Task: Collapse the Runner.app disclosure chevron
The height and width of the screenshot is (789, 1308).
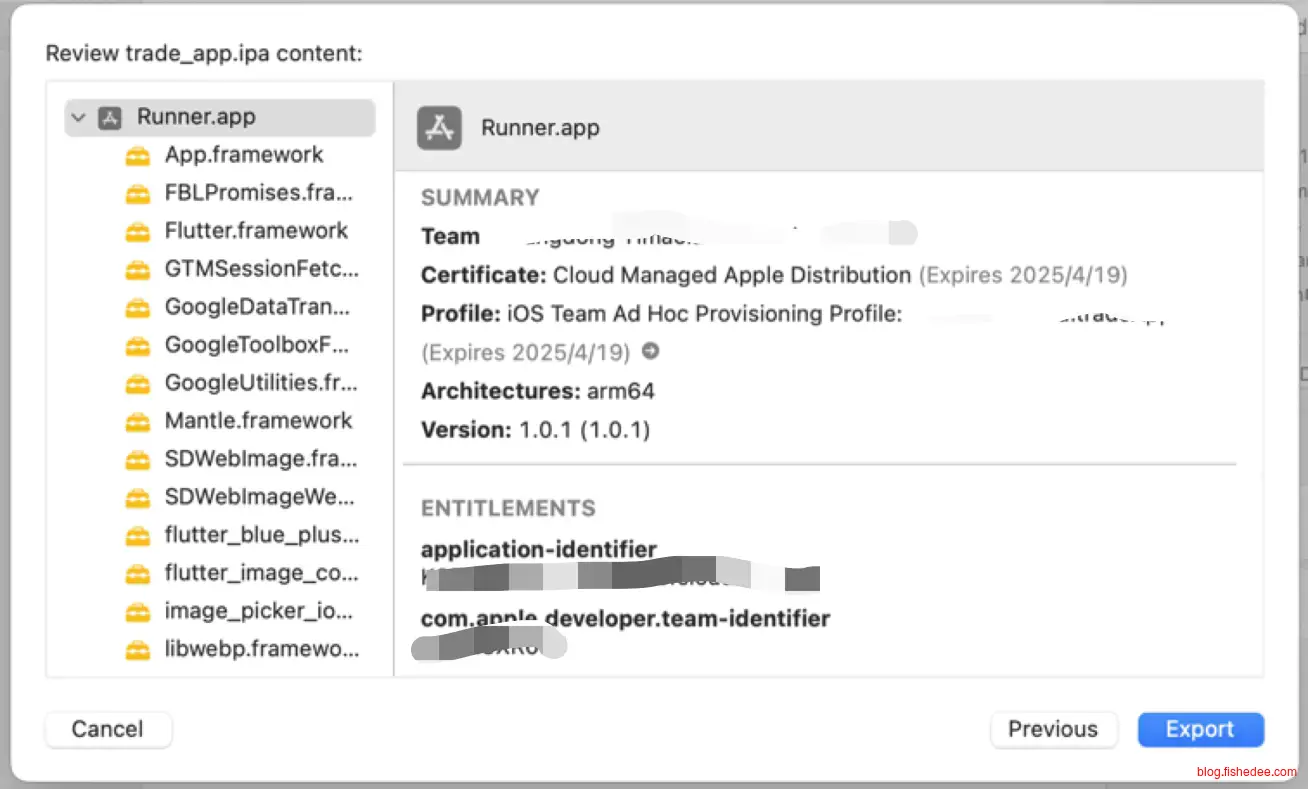Action: 79,118
